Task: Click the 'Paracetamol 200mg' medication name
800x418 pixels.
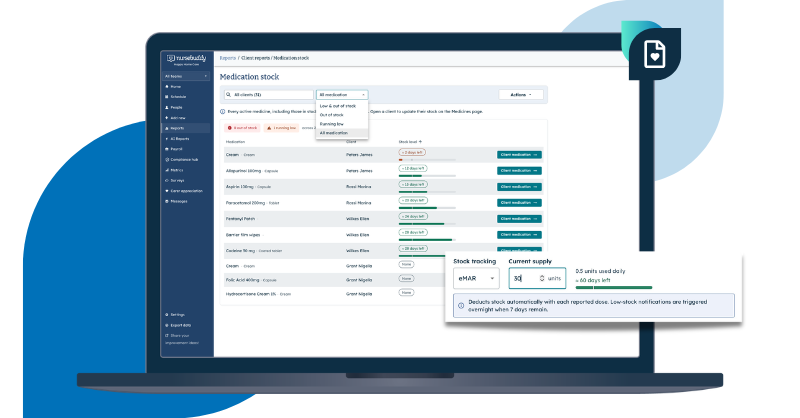Action: click(245, 203)
